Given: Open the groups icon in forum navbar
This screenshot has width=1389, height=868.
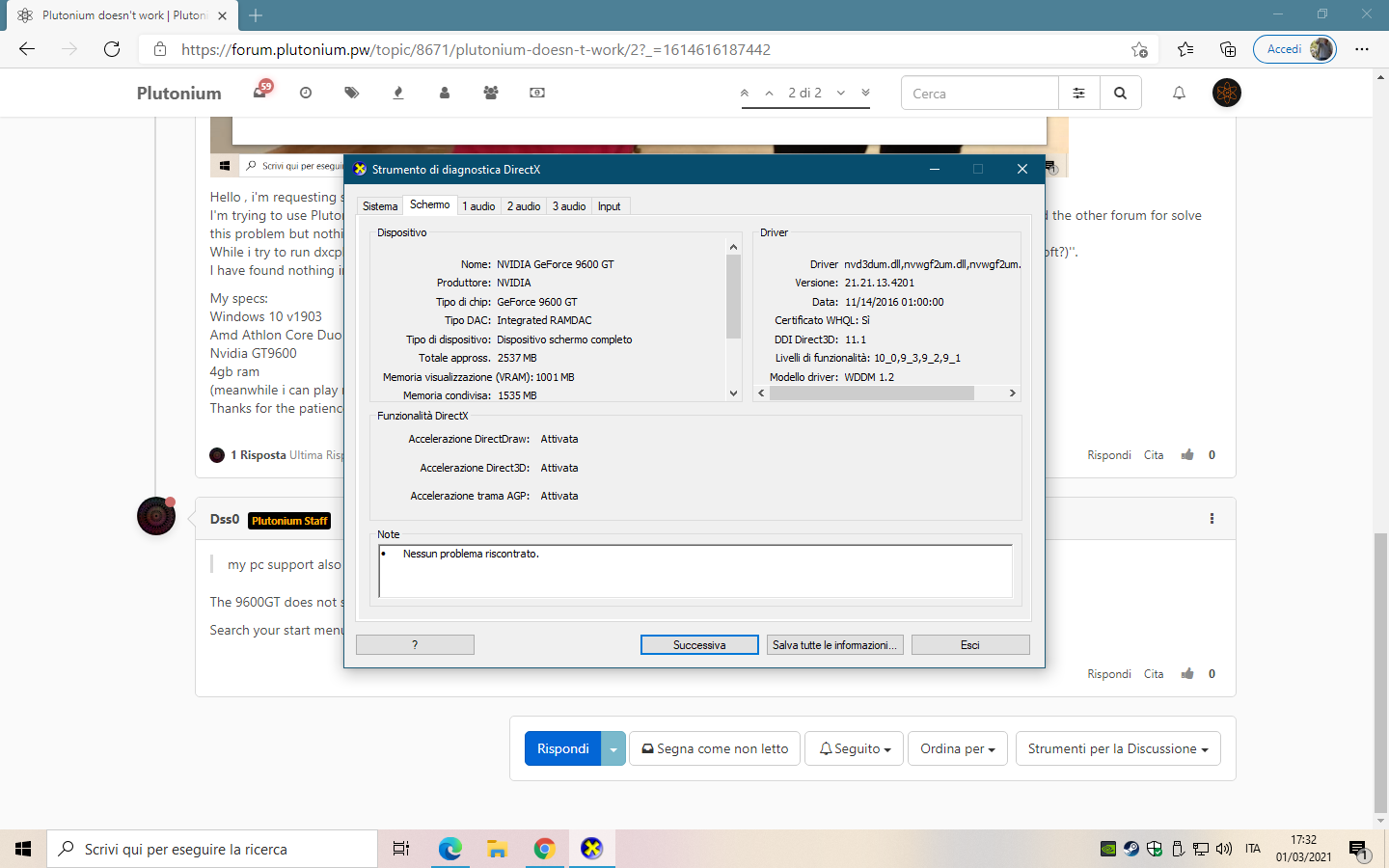Looking at the screenshot, I should [x=491, y=93].
